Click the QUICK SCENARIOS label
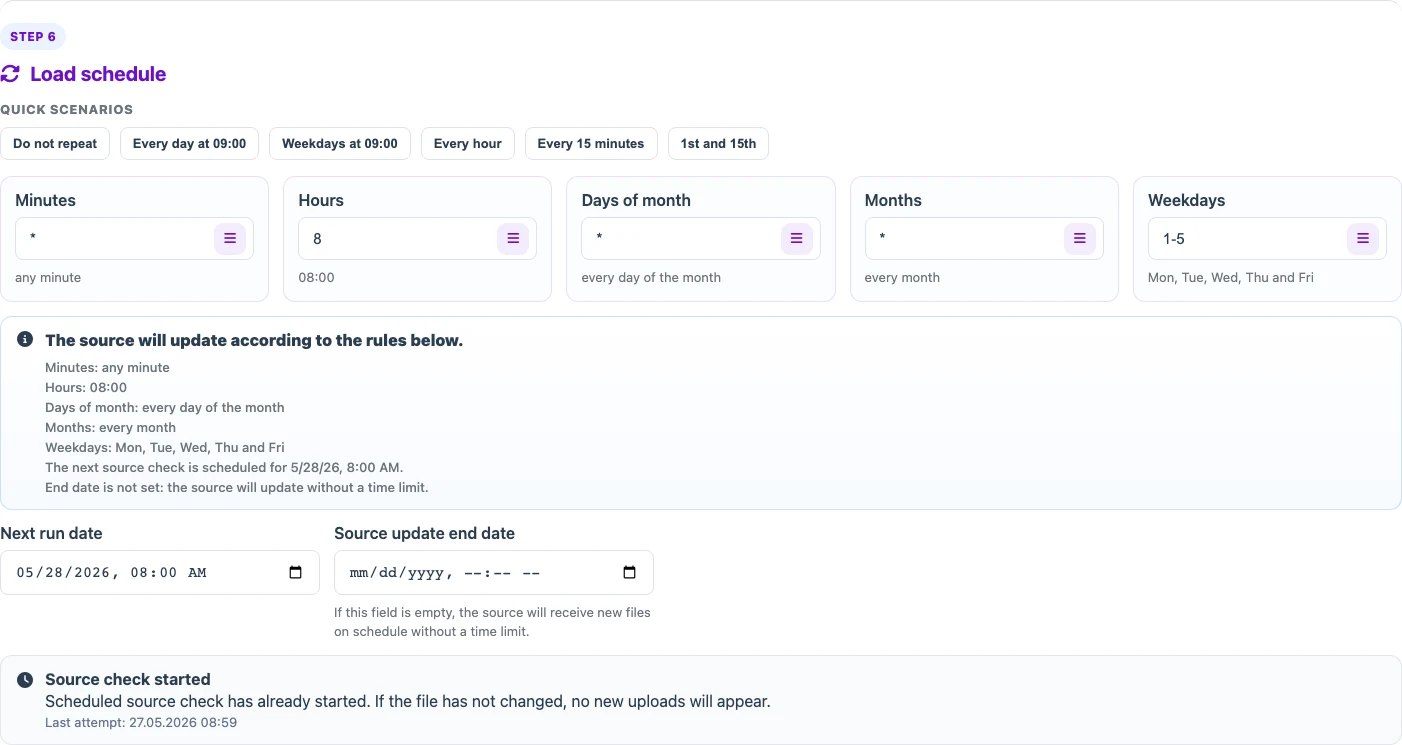Viewport: 1402px width, 745px height. (x=67, y=110)
